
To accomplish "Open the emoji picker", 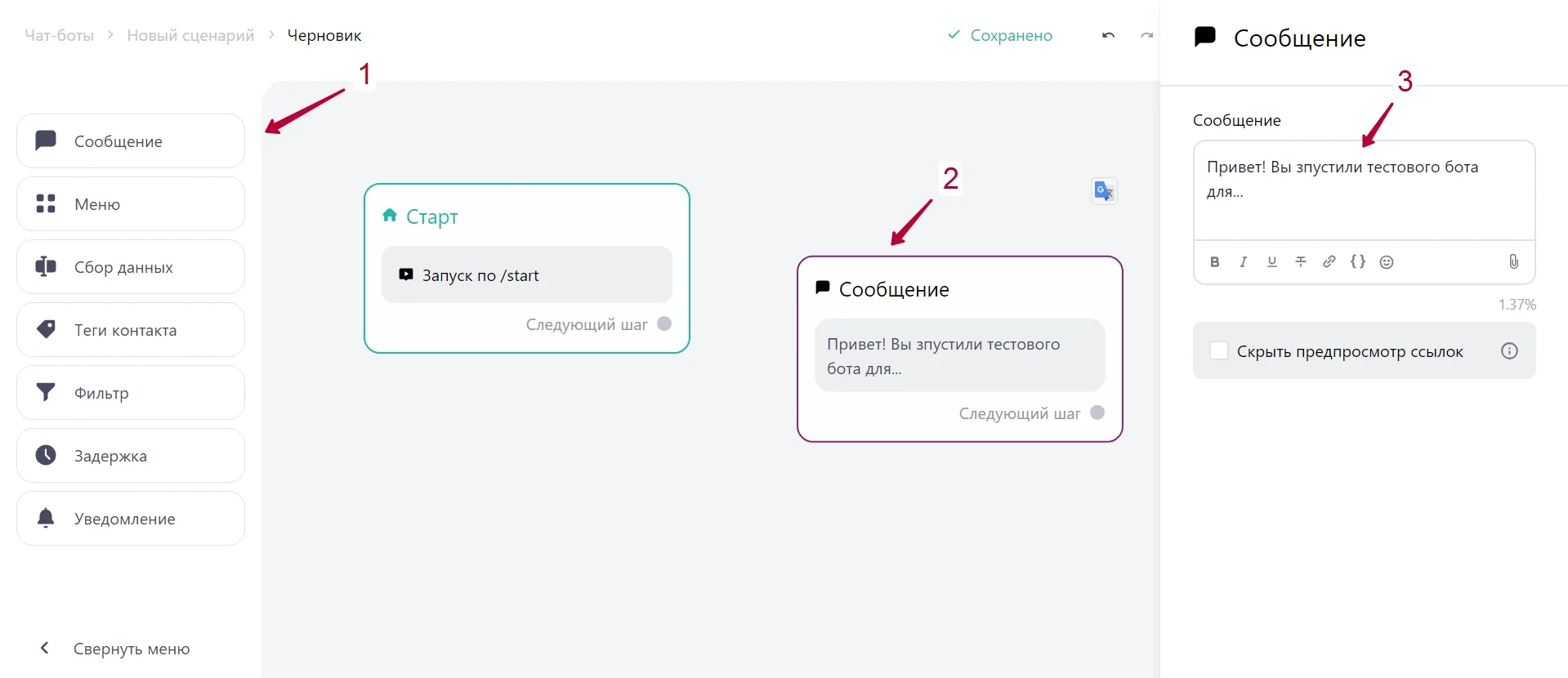I will [x=1387, y=262].
